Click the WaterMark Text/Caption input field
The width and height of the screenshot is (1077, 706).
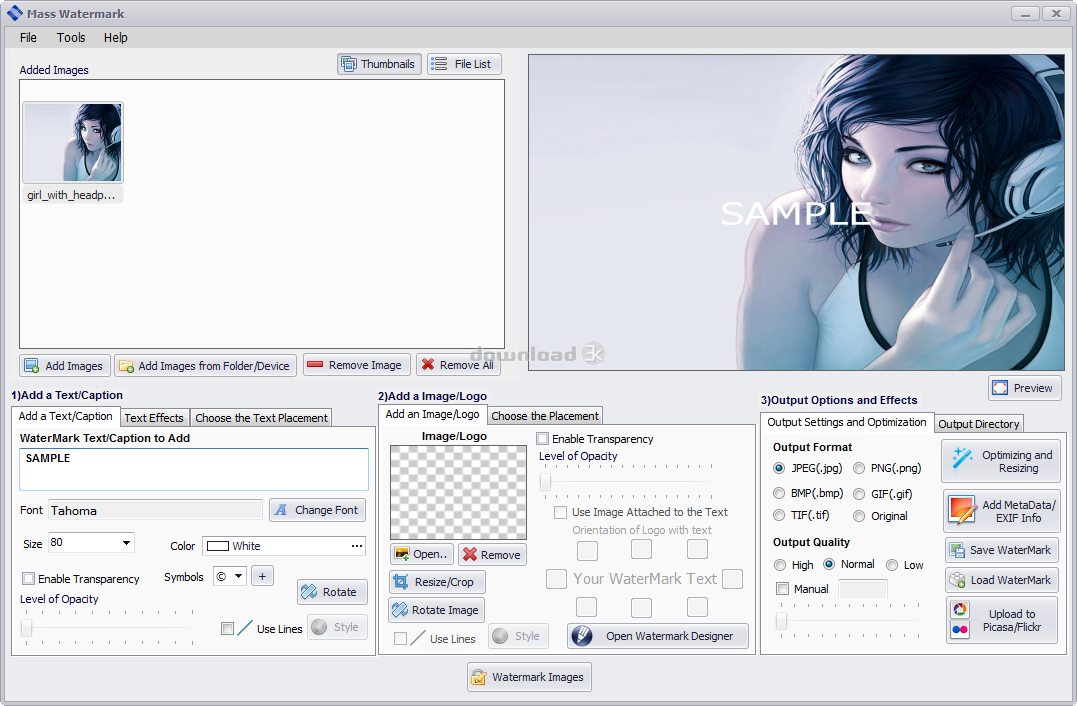194,469
